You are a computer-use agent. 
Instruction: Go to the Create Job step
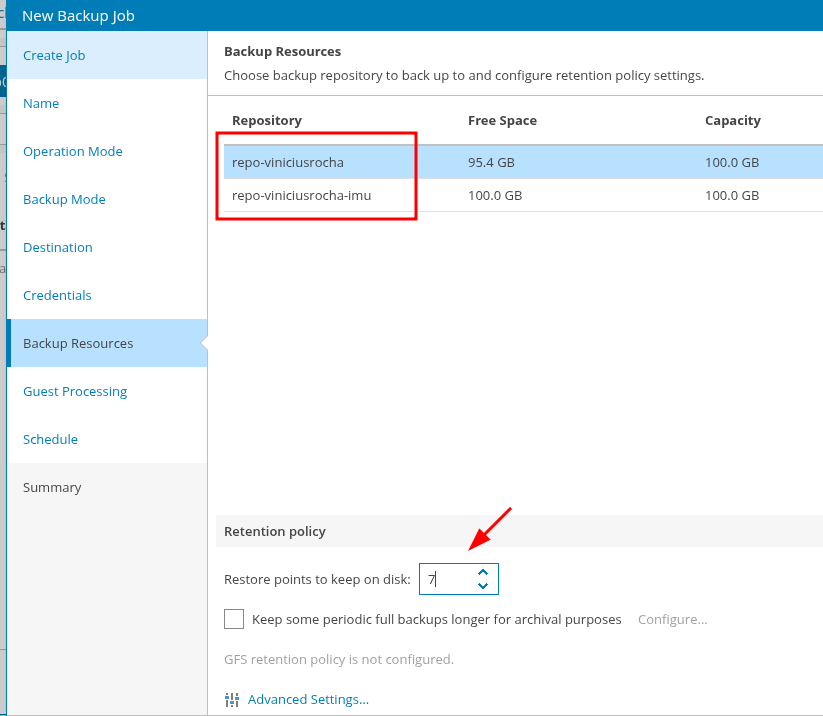54,55
